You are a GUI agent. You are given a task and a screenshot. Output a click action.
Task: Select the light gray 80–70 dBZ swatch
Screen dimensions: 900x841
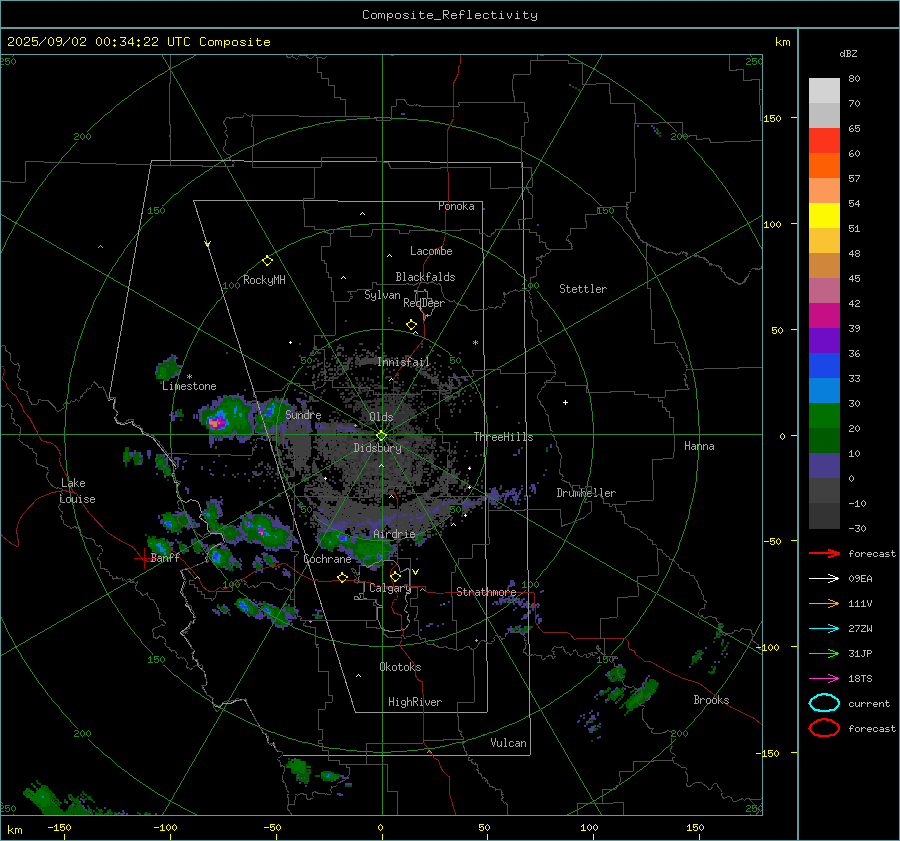(x=824, y=91)
